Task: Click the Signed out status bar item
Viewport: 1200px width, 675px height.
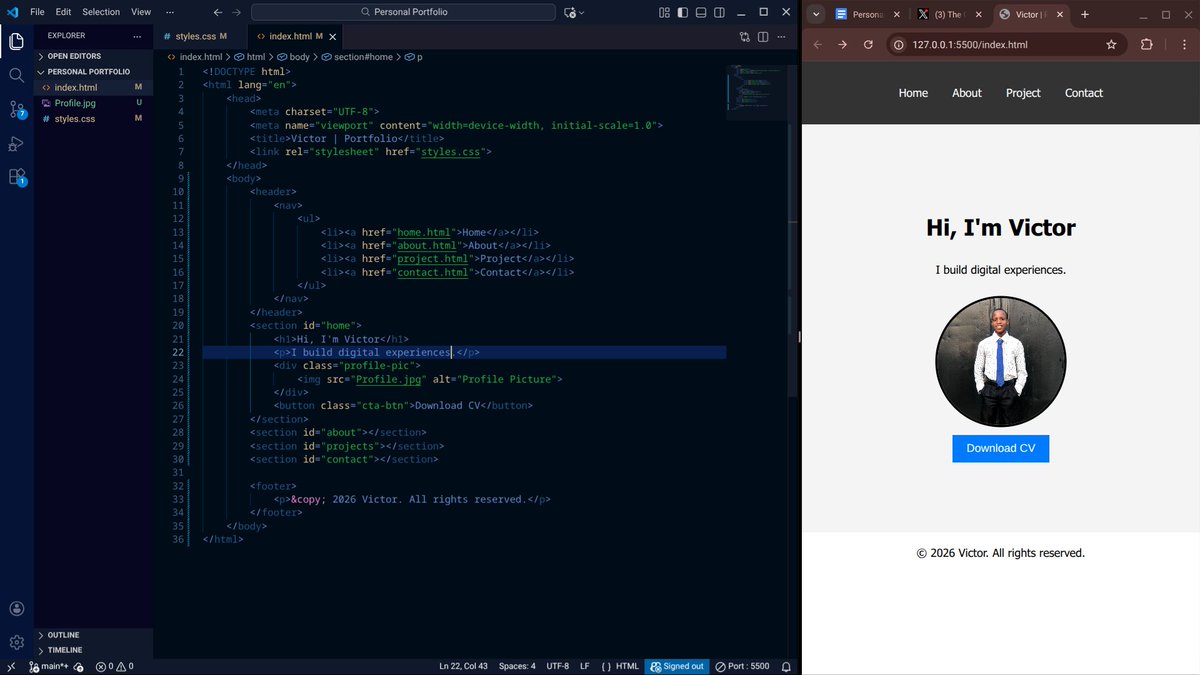Action: (677, 666)
